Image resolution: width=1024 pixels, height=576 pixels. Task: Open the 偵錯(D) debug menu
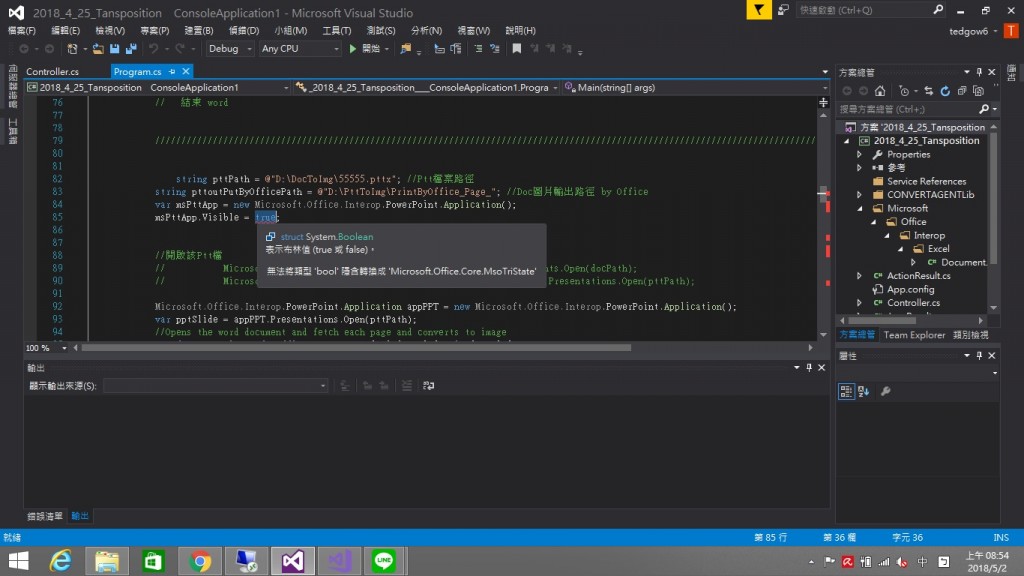pyautogui.click(x=244, y=31)
